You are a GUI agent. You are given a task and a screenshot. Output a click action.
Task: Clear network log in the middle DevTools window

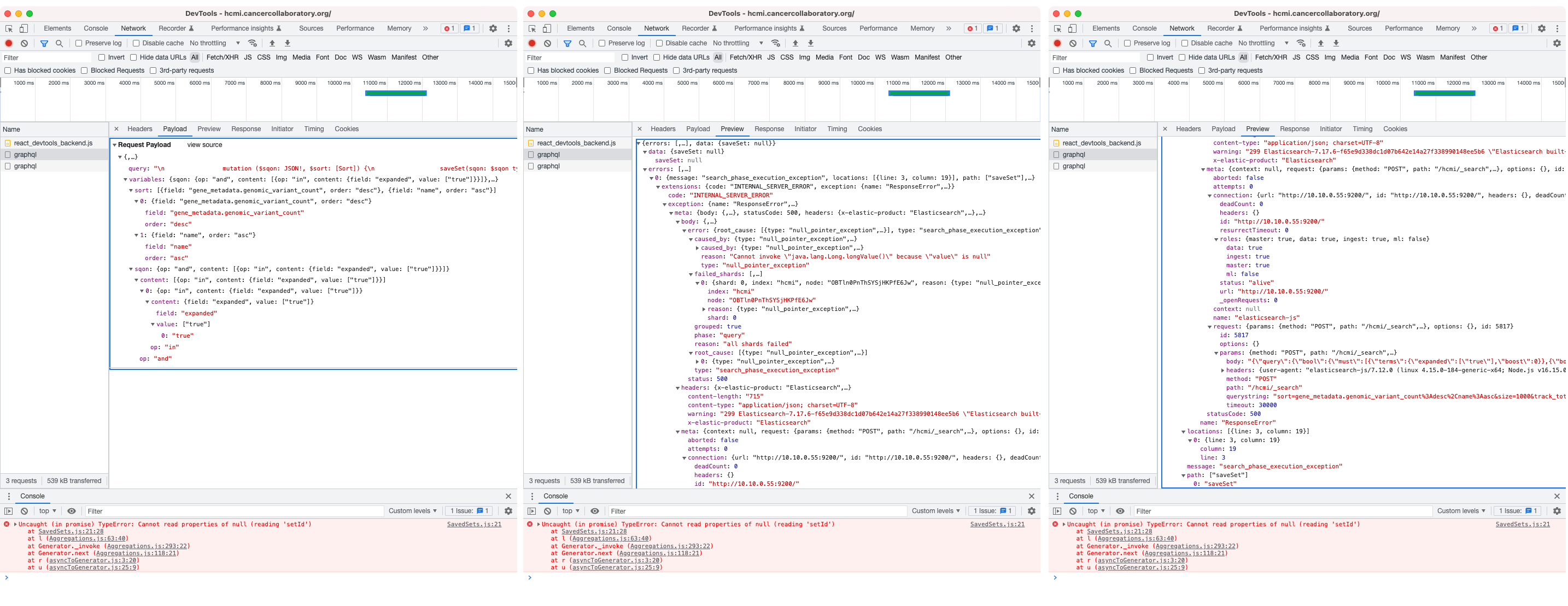tap(547, 43)
